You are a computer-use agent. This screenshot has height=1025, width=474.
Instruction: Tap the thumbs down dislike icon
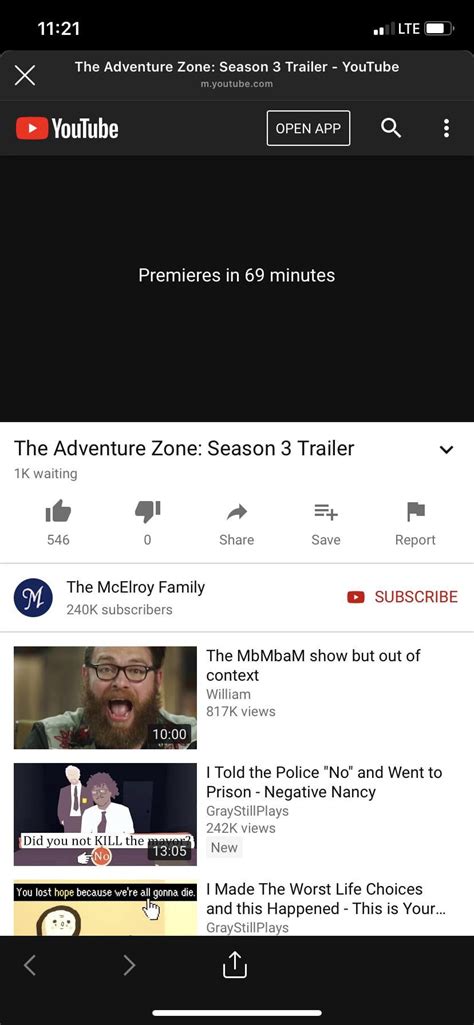pos(147,512)
